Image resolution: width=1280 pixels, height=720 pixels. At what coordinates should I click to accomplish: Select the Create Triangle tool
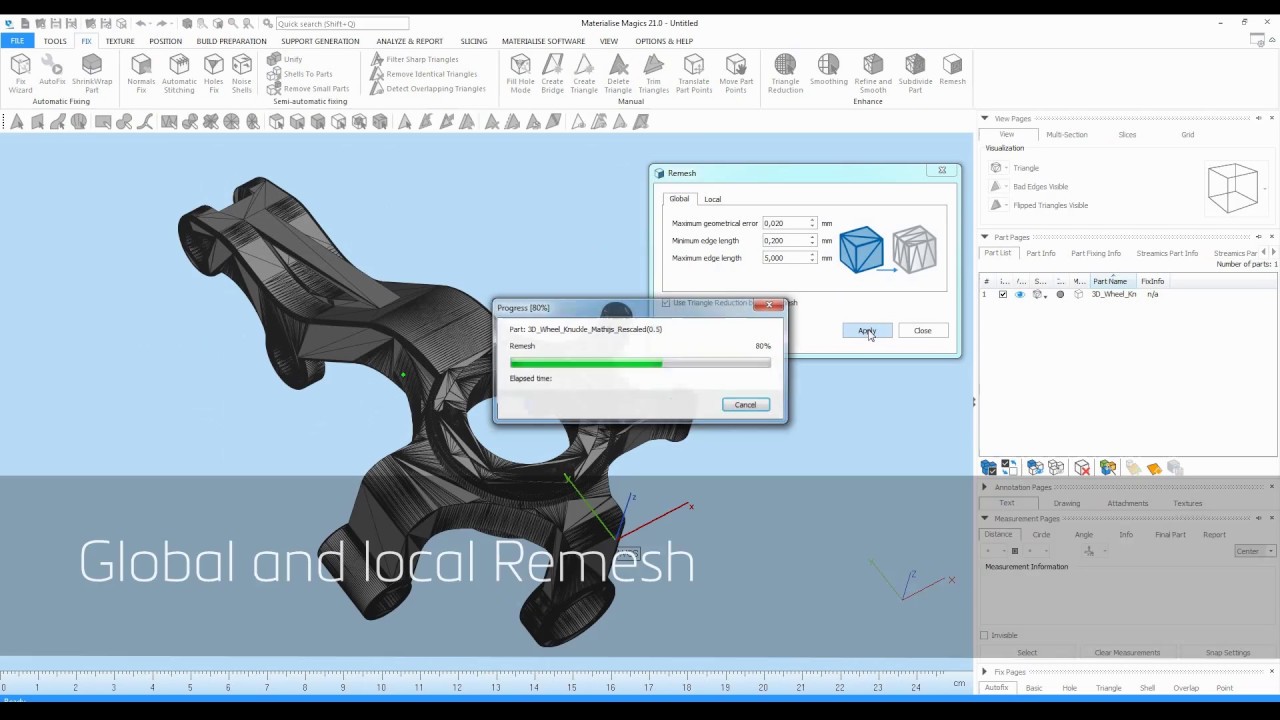tap(584, 74)
